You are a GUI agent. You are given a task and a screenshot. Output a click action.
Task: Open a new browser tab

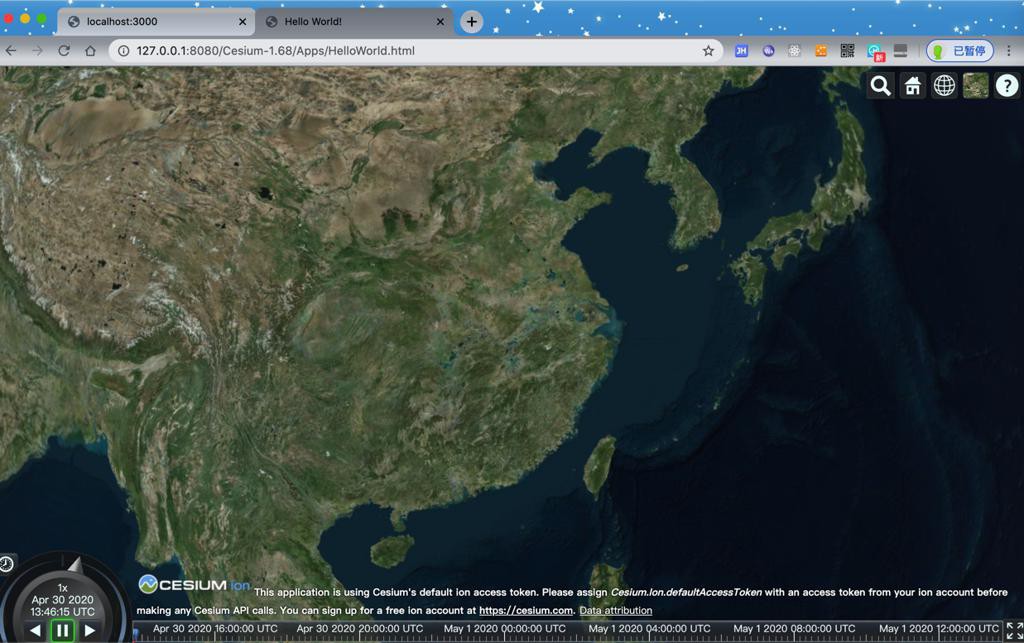coord(472,22)
